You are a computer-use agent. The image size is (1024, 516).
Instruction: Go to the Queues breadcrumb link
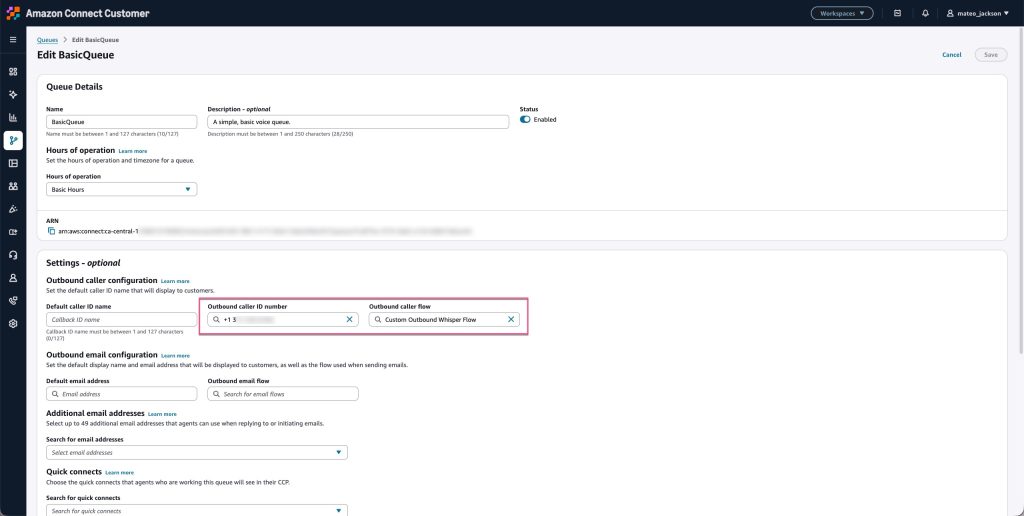[x=47, y=40]
